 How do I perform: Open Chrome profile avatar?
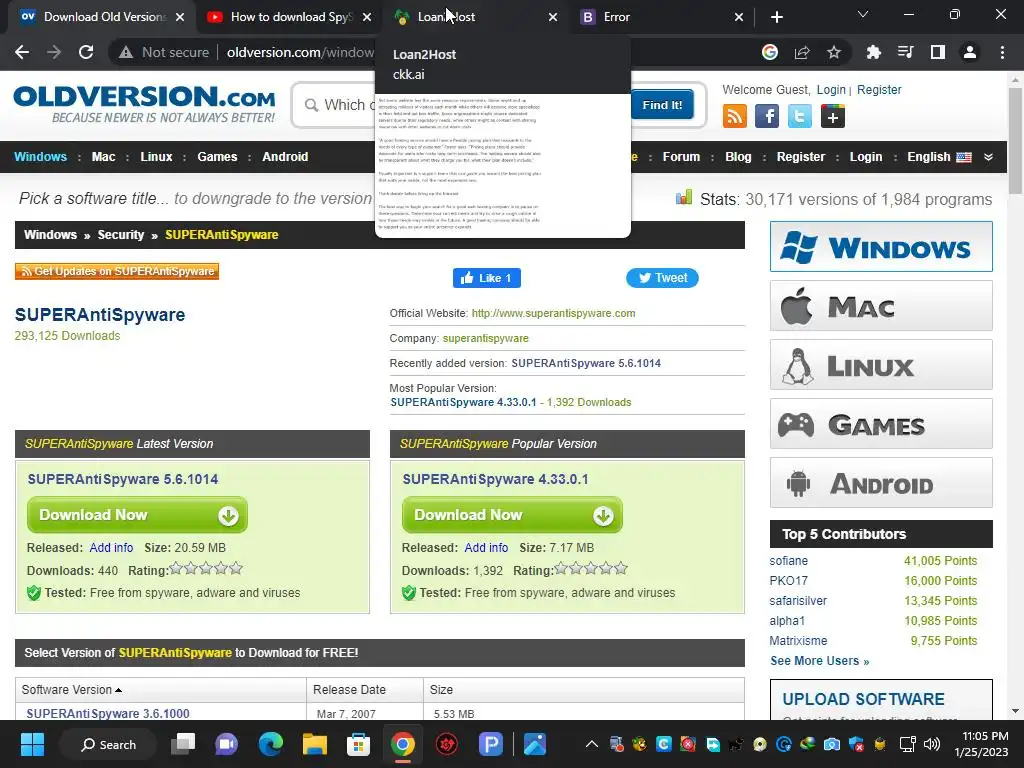970,52
